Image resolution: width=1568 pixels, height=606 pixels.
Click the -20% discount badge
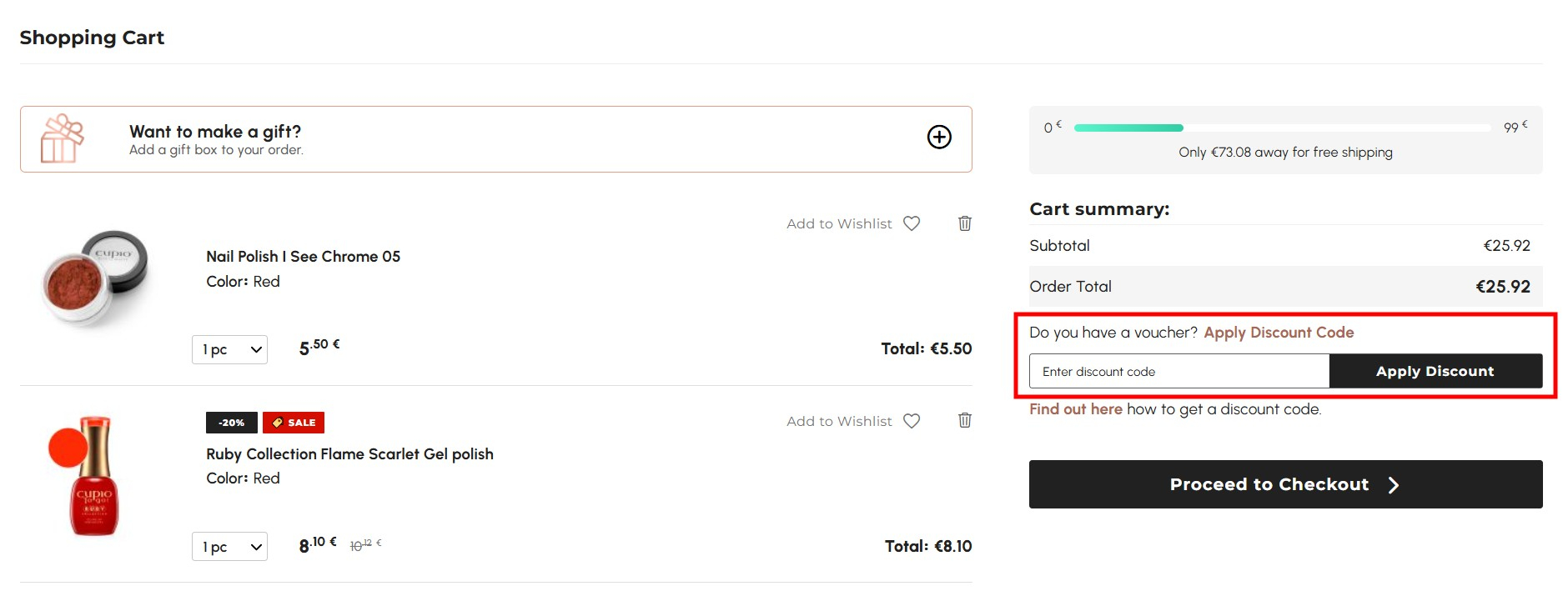pyautogui.click(x=232, y=423)
